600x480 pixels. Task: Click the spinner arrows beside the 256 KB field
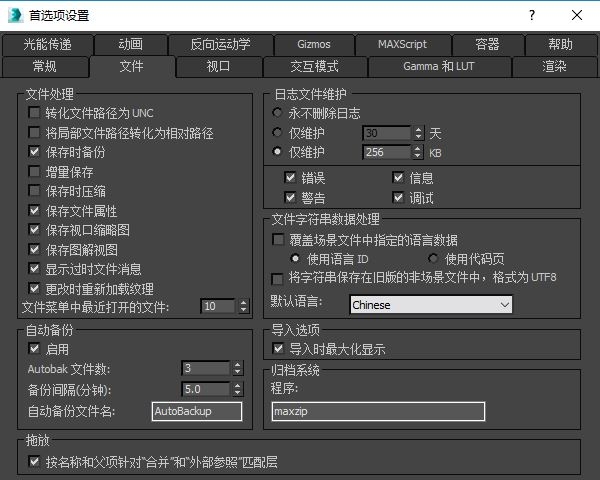[x=418, y=152]
